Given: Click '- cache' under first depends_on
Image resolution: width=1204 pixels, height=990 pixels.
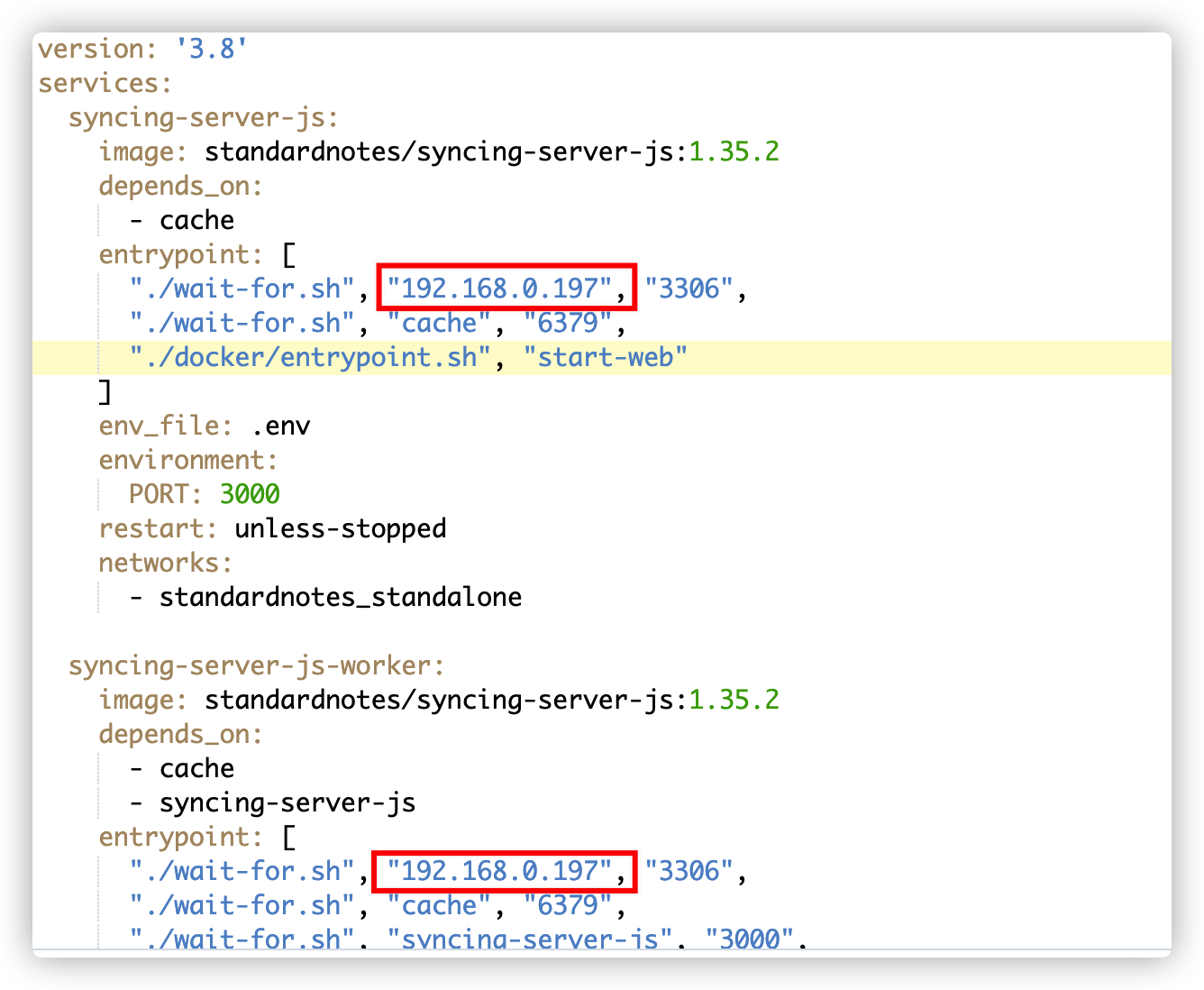Looking at the screenshot, I should click(x=182, y=220).
